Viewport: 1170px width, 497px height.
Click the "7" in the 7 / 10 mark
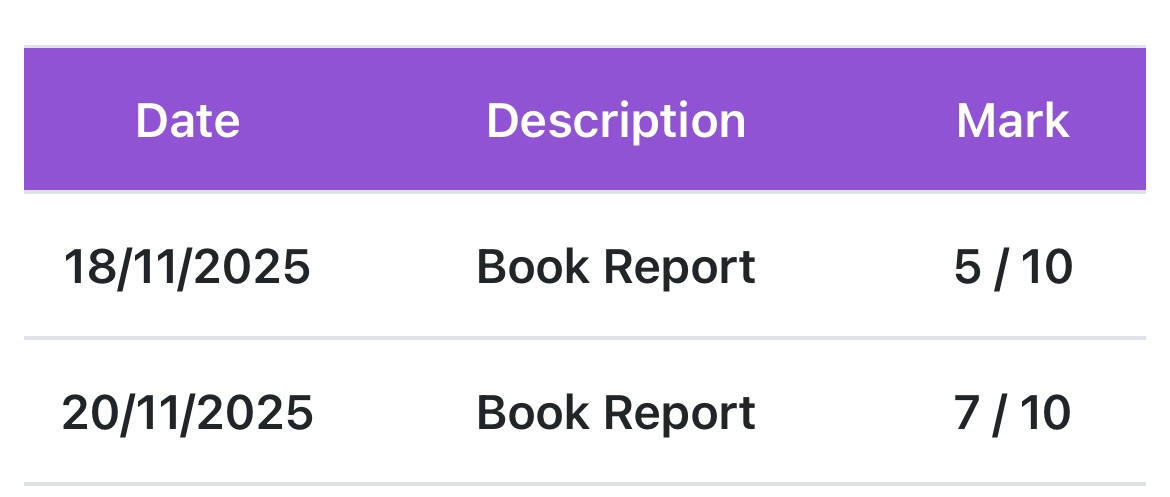(x=967, y=413)
